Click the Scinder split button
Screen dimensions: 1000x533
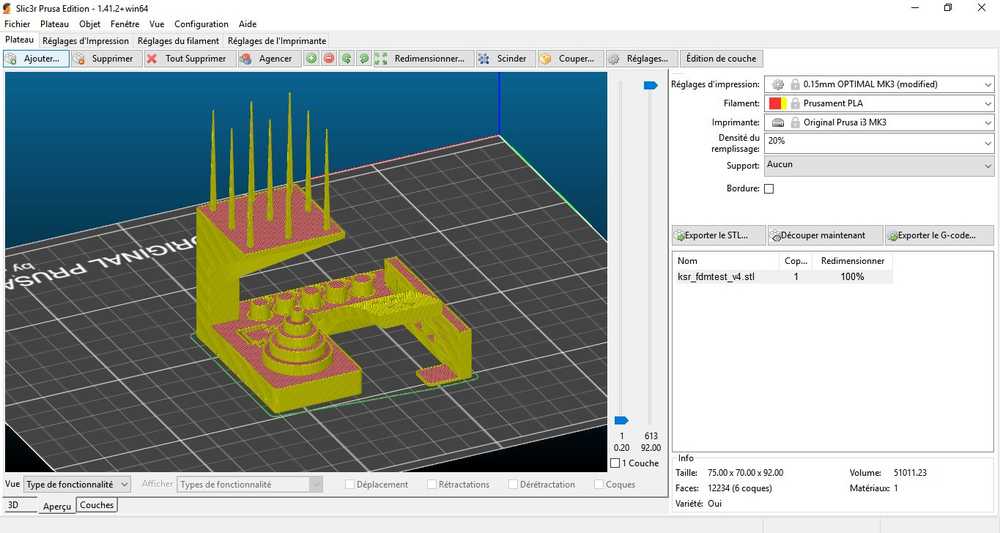pyautogui.click(x=503, y=59)
